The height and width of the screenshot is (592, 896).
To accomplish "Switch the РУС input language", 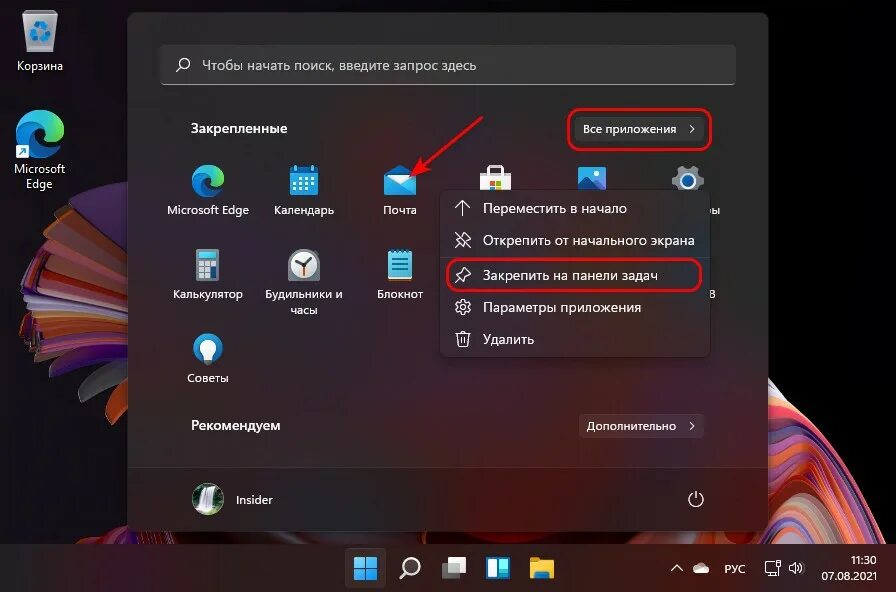I will click(x=734, y=569).
